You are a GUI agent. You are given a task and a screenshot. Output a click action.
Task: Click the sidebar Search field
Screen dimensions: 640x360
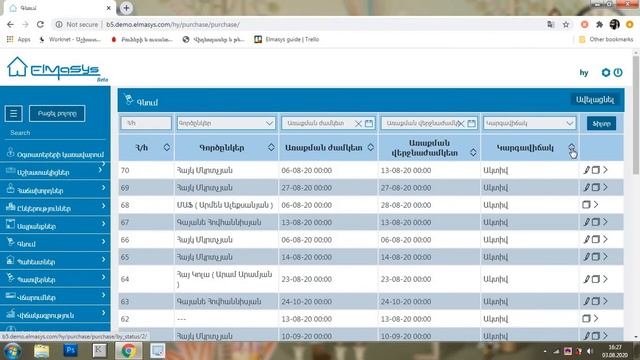(55, 133)
